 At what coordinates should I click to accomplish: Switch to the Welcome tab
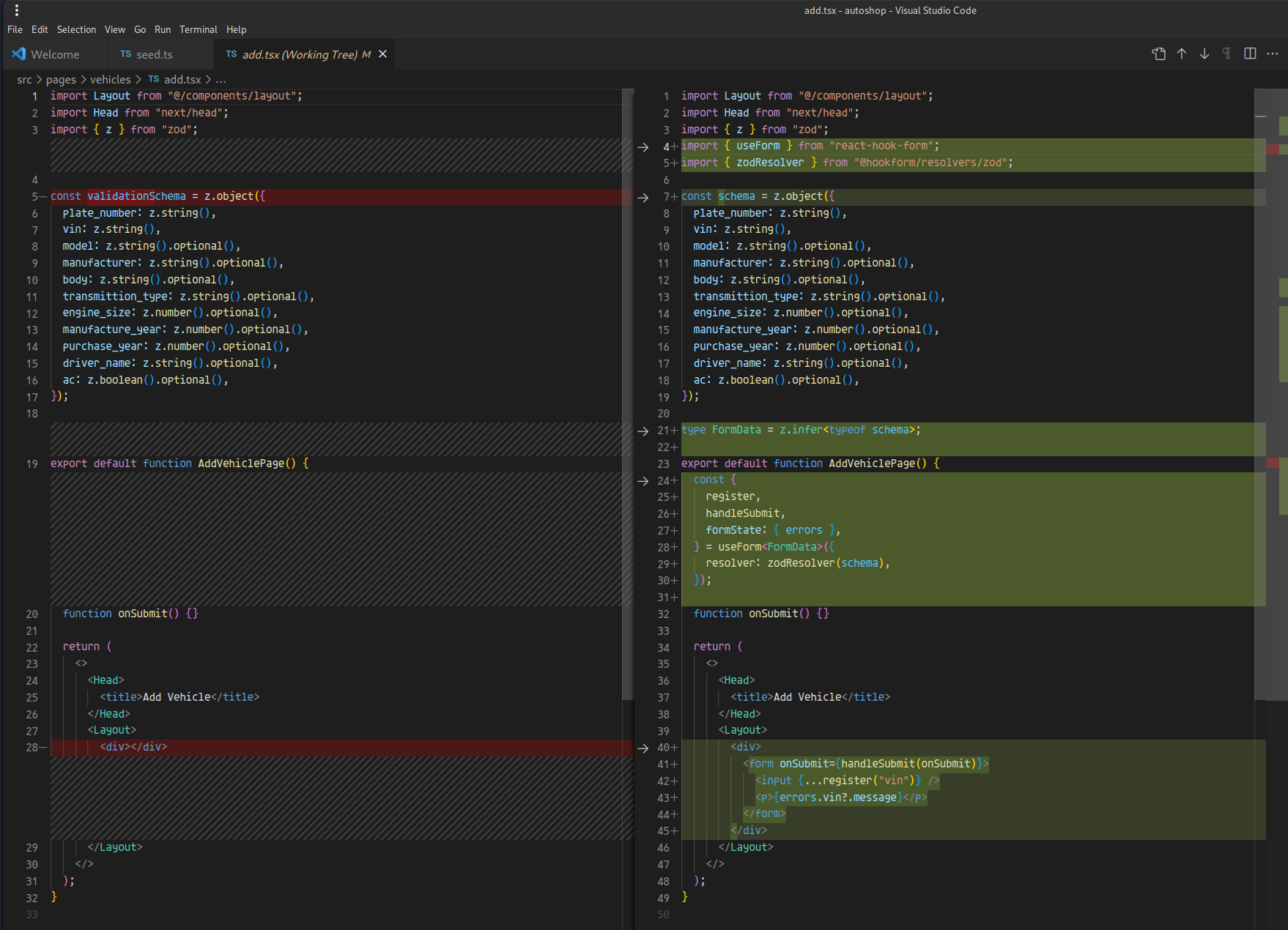tap(53, 54)
